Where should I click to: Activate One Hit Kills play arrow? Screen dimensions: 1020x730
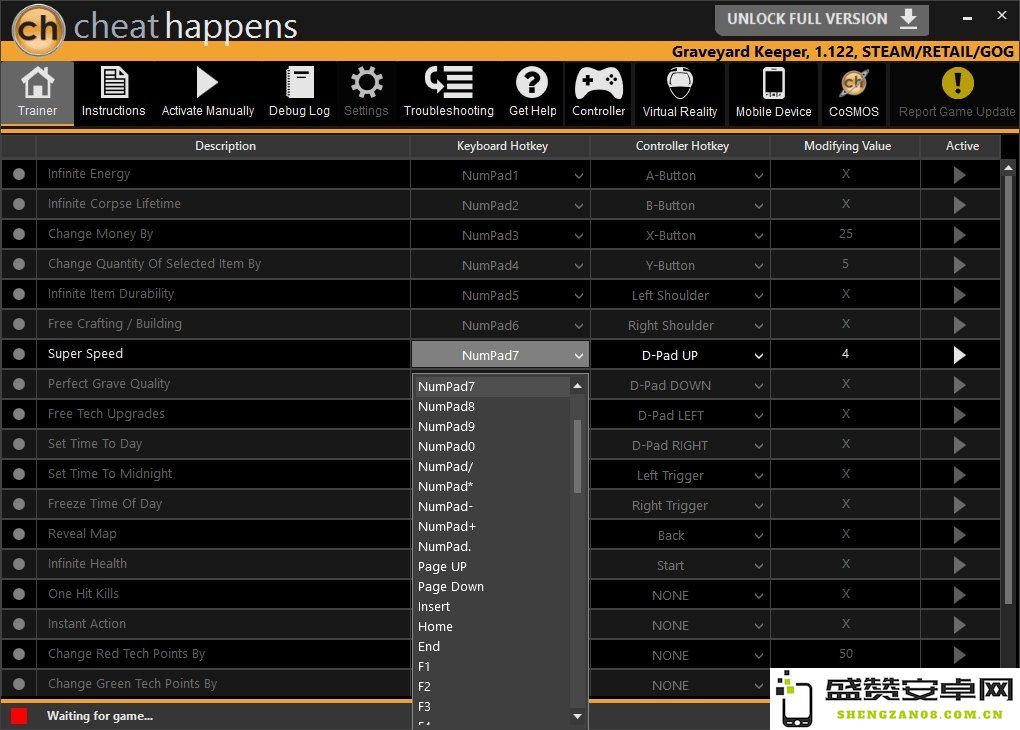click(x=960, y=595)
